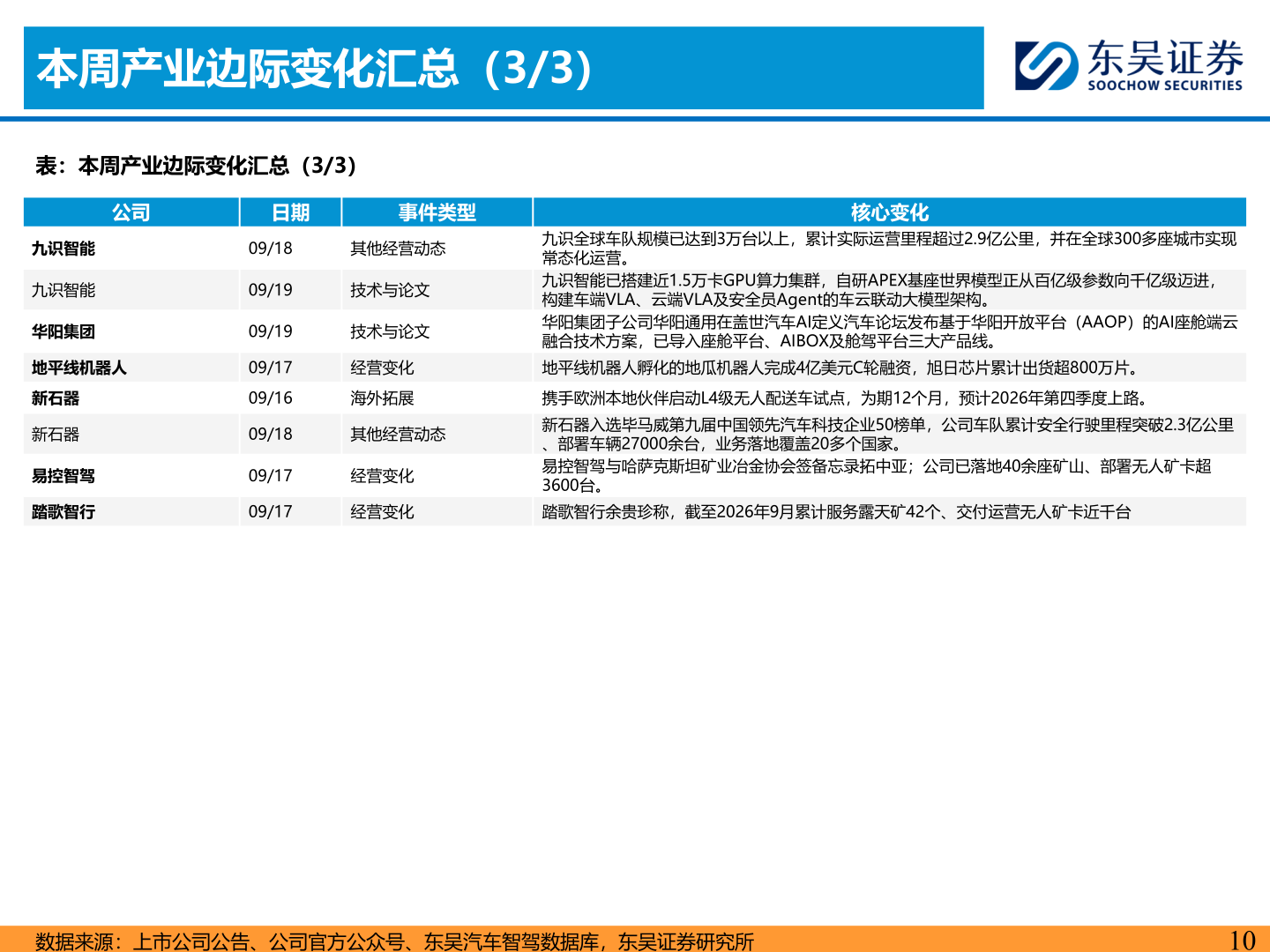Image resolution: width=1270 pixels, height=952 pixels.
Task: Select the blue banner title 本周产业边际变化汇总（3/3）
Action: (x=316, y=69)
